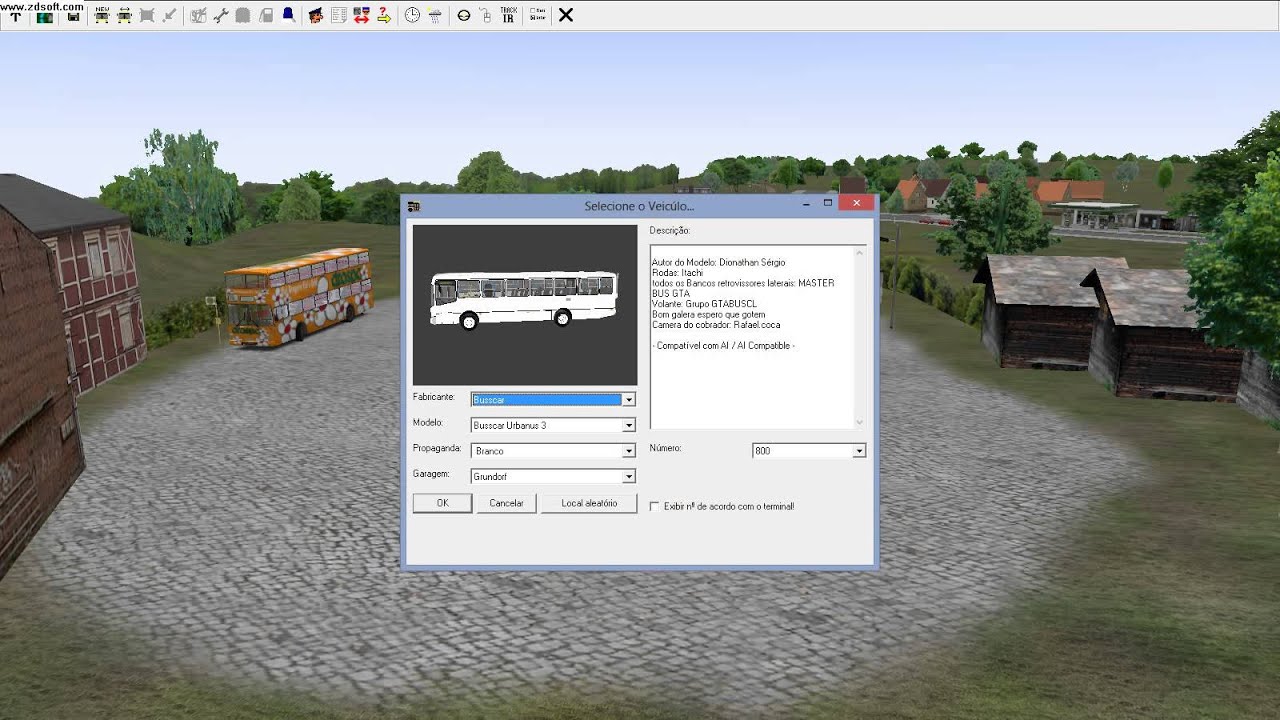Open the Número dropdown showing 800
This screenshot has height=720, width=1280.
pyautogui.click(x=808, y=451)
